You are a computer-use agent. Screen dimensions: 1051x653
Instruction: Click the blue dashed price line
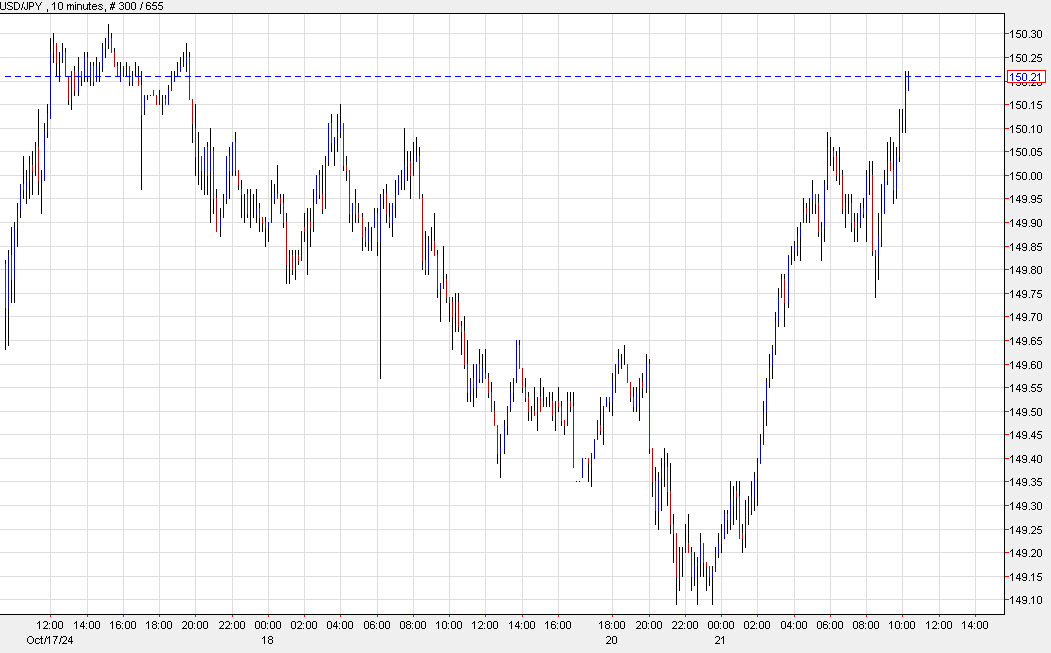(500, 75)
